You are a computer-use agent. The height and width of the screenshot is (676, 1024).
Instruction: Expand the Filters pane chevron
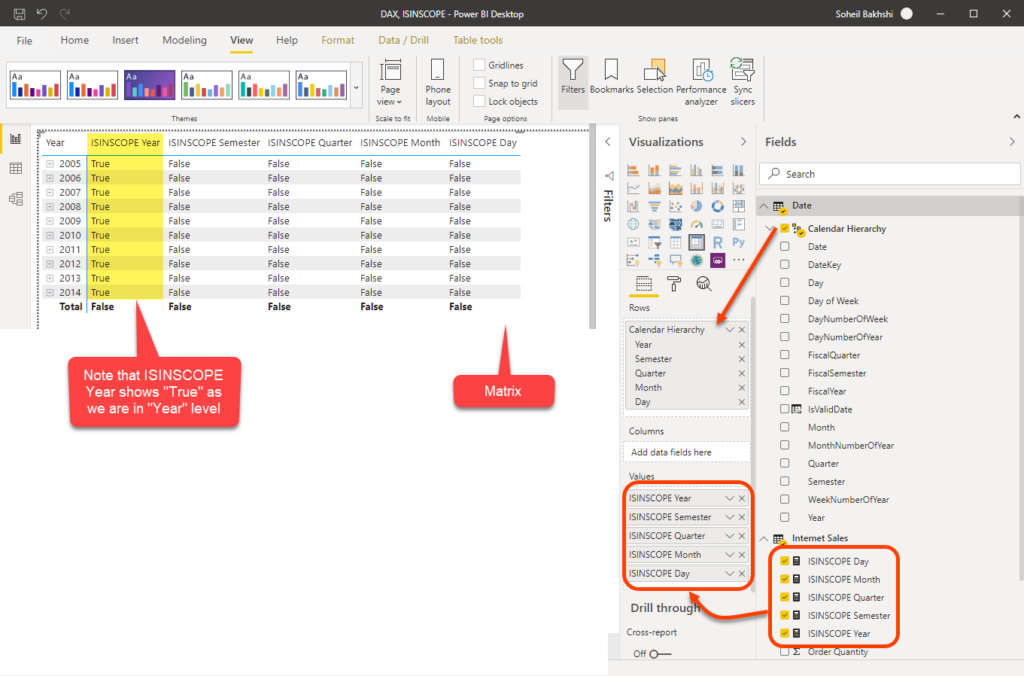607,142
